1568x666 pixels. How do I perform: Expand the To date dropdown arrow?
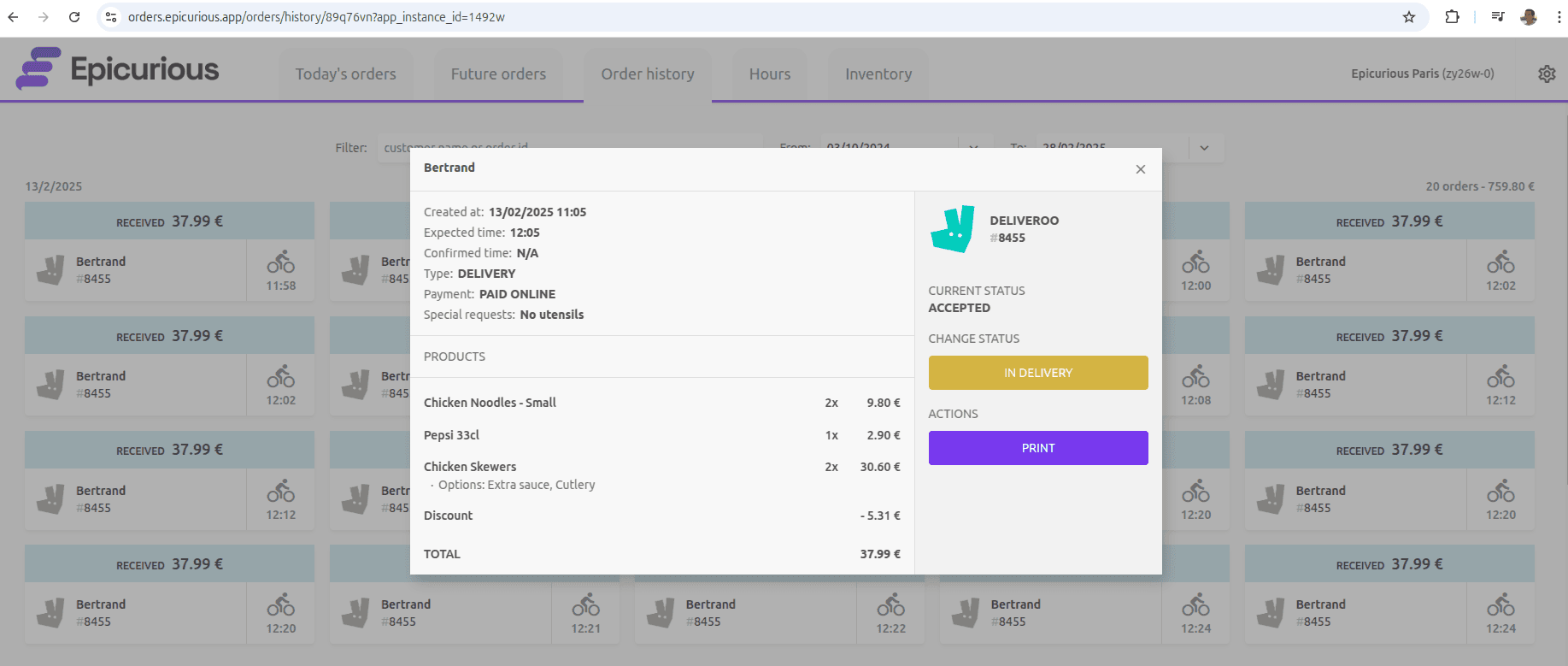[x=1204, y=148]
